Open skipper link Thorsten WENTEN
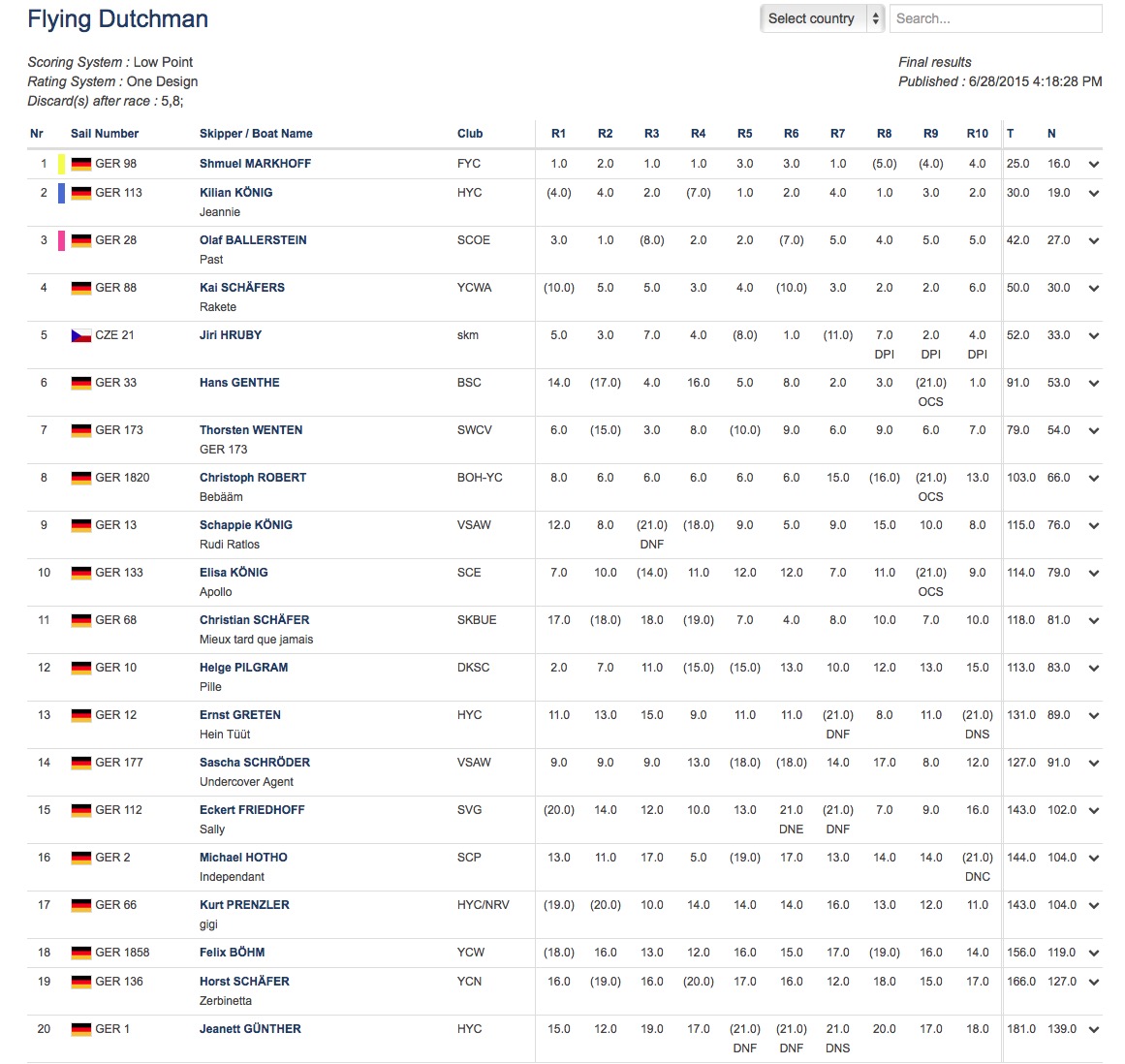This screenshot has height=1064, width=1125. [251, 429]
